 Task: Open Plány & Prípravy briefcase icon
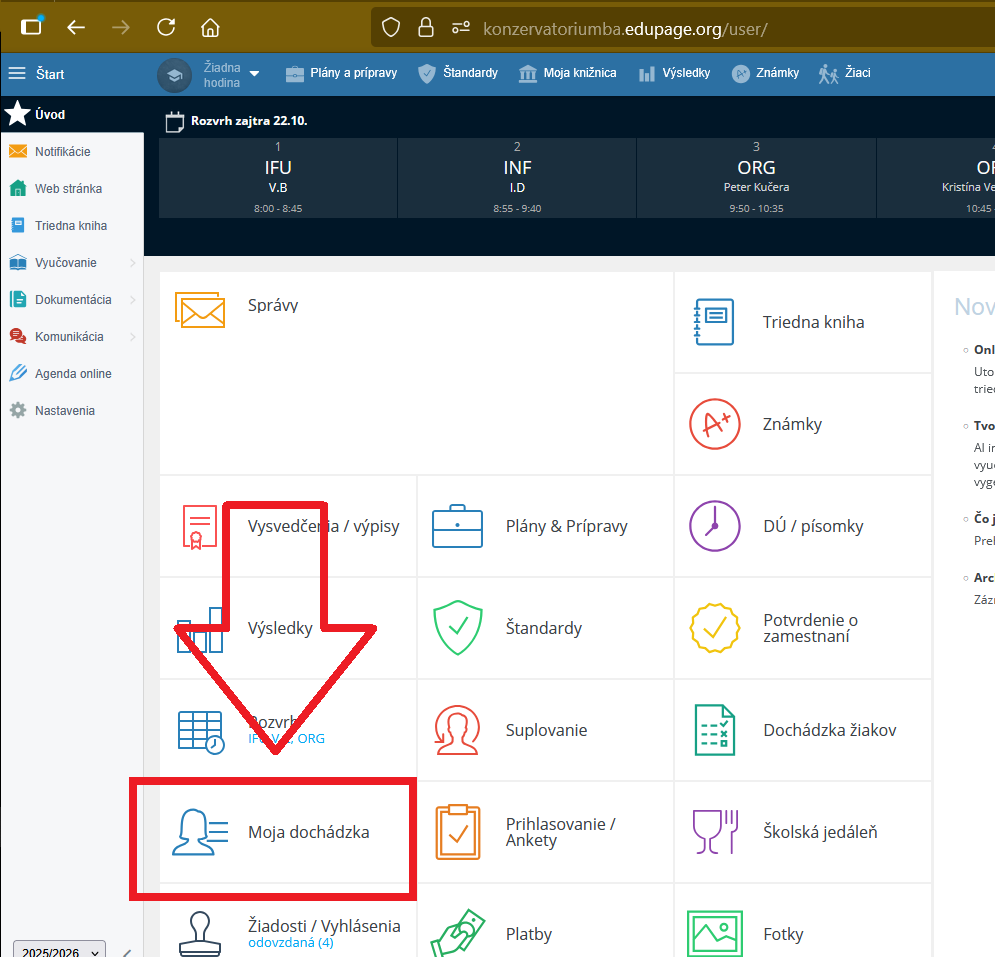[457, 526]
